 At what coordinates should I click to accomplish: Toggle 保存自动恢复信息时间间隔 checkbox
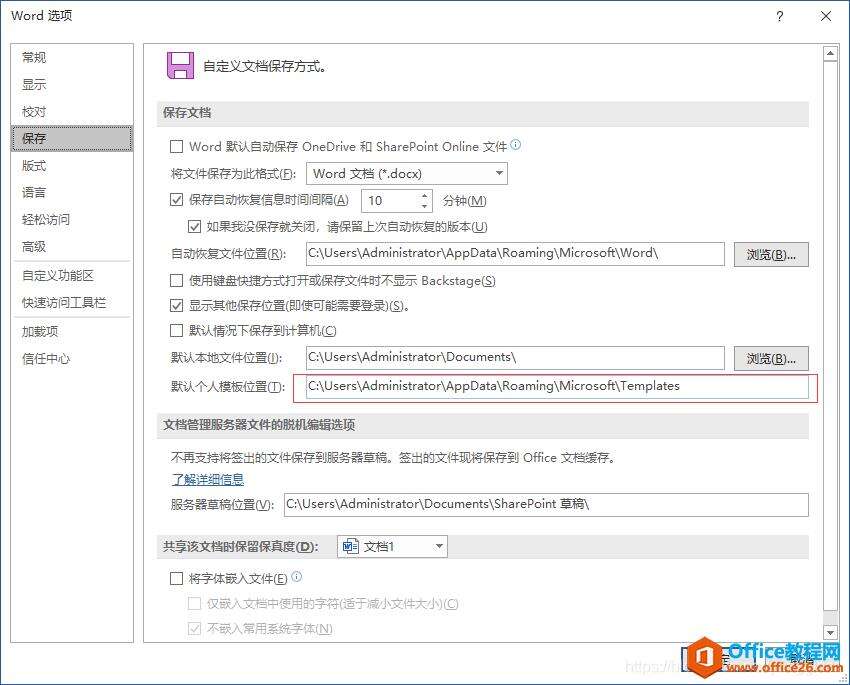(x=176, y=200)
